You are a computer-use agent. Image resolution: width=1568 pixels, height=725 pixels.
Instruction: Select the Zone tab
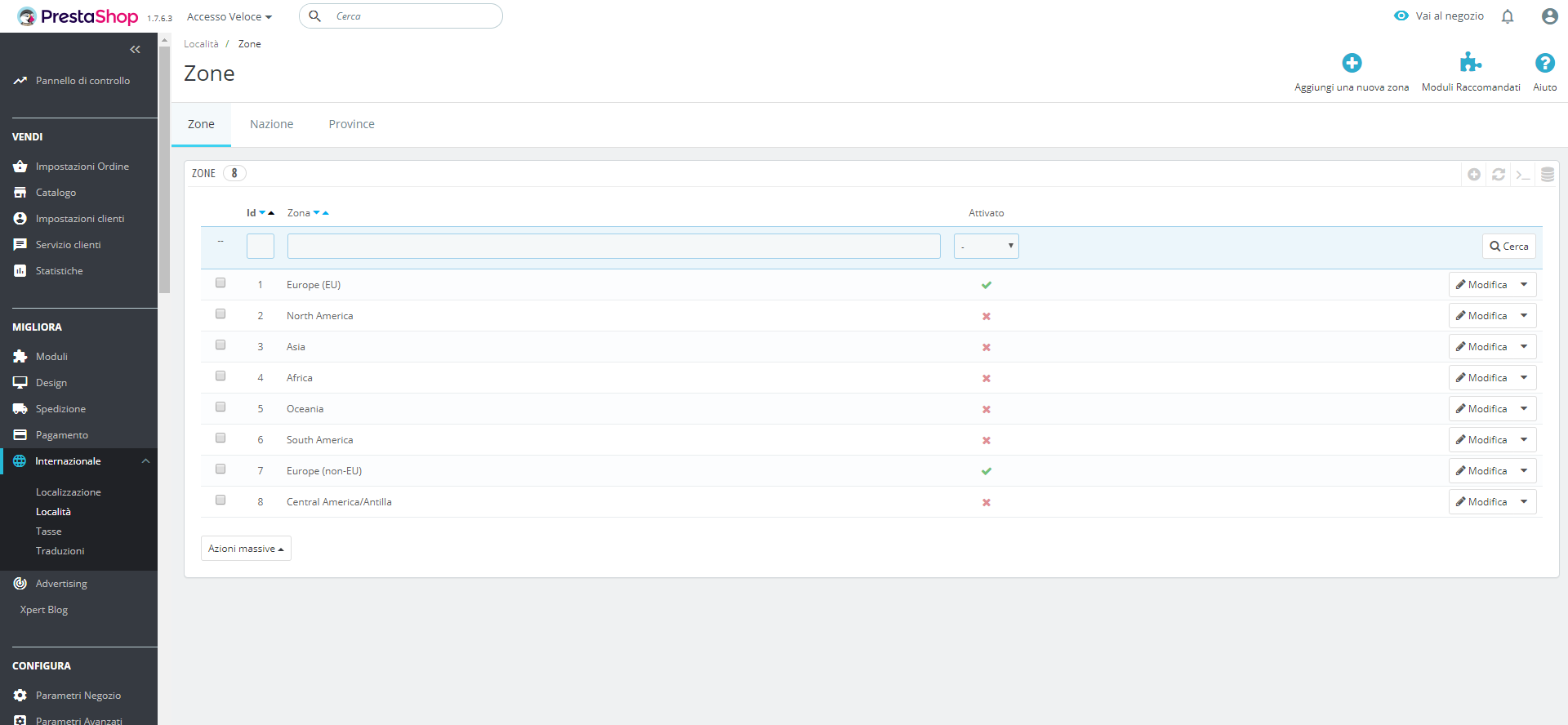tap(201, 124)
